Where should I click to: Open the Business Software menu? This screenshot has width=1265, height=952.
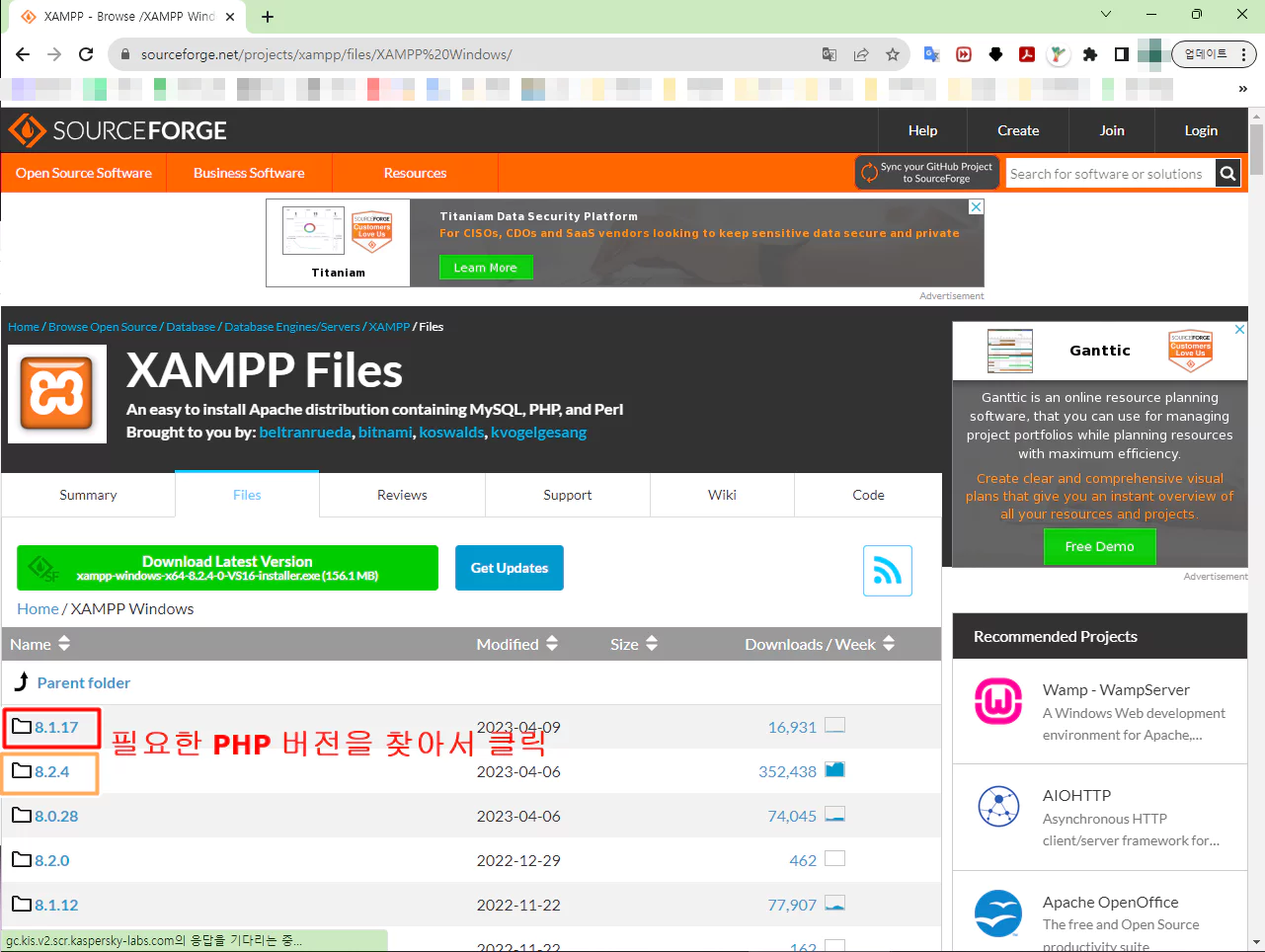[249, 173]
